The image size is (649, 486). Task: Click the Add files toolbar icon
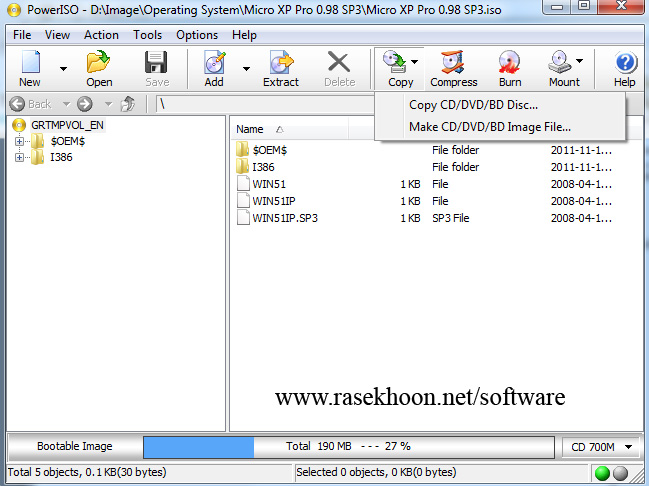point(215,62)
